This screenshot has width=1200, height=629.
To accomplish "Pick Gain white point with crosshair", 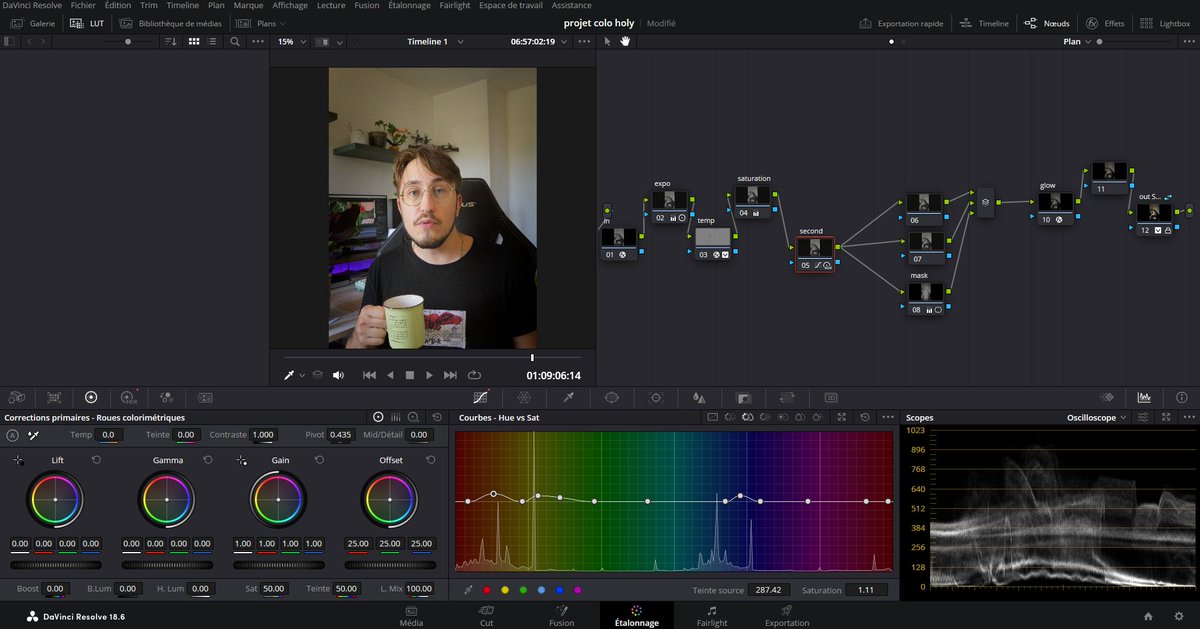I will [x=241, y=460].
